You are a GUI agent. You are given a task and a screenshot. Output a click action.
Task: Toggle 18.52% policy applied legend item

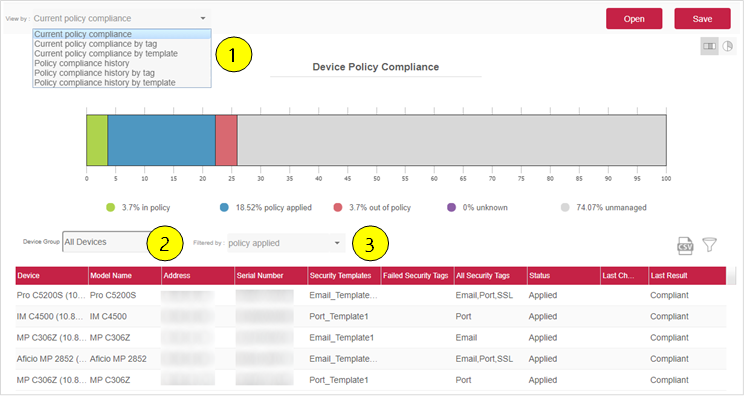pos(267,209)
